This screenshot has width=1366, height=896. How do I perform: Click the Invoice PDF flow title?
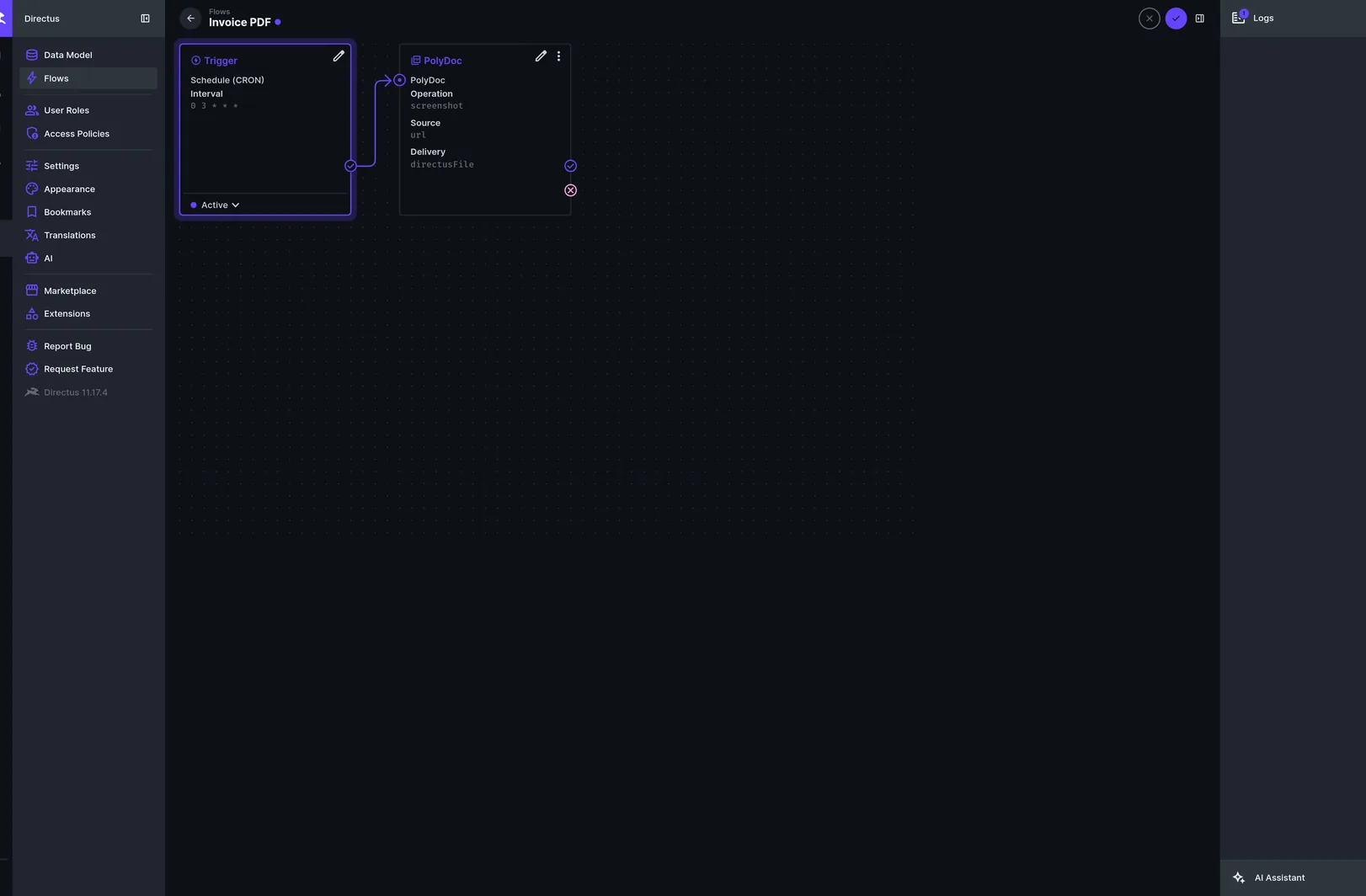(x=240, y=23)
